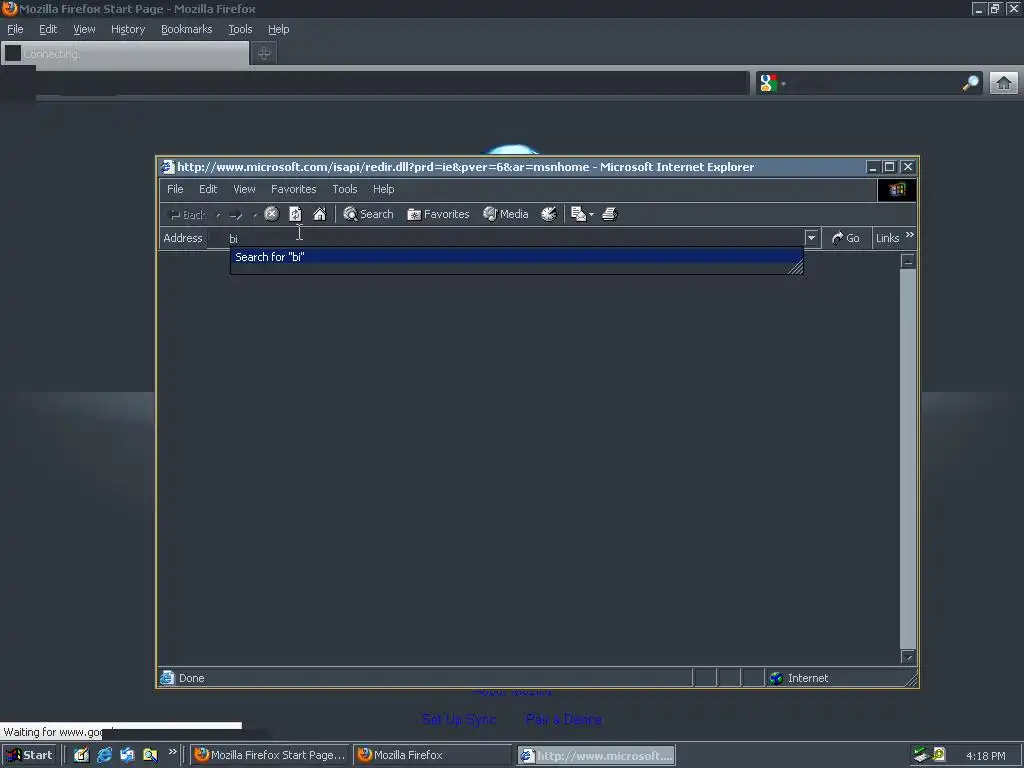Switch to Mozilla Firefox Start Page taskbar button

(270, 755)
